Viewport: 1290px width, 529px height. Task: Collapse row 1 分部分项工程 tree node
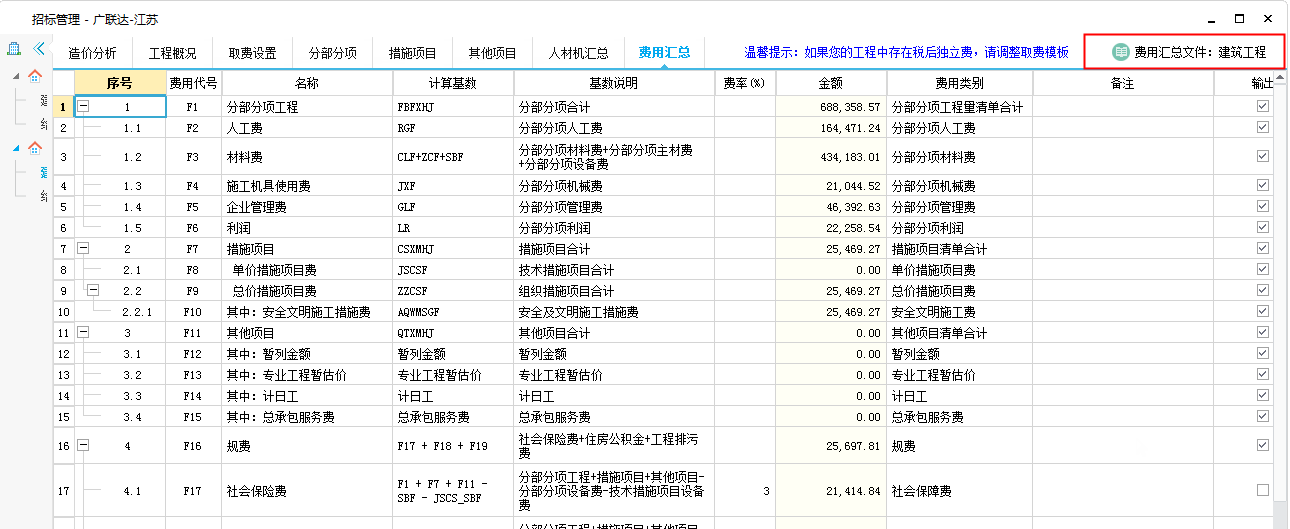point(84,106)
